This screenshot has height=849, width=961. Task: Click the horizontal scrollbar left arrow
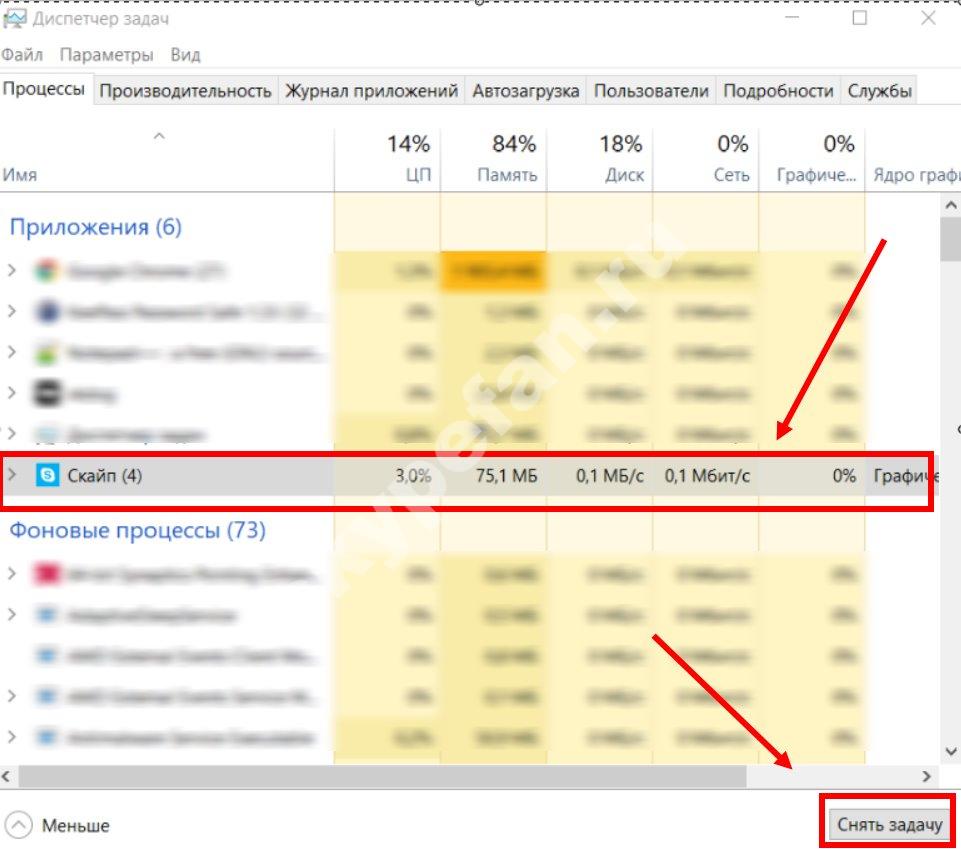(x=6, y=777)
